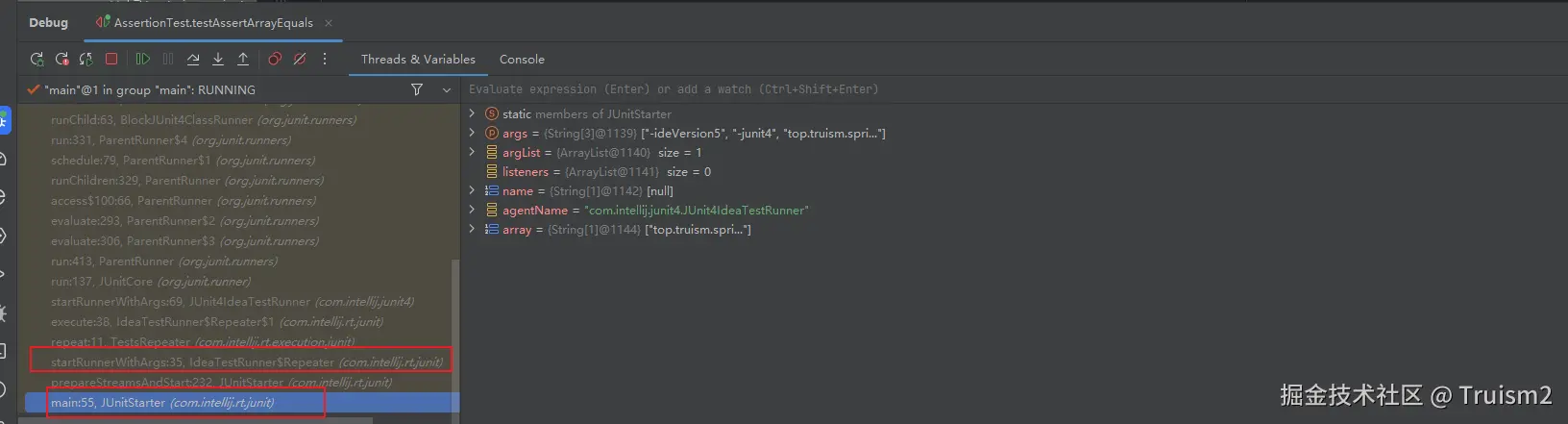Click the Pause Program icon
The image size is (1568, 424).
[x=168, y=60]
